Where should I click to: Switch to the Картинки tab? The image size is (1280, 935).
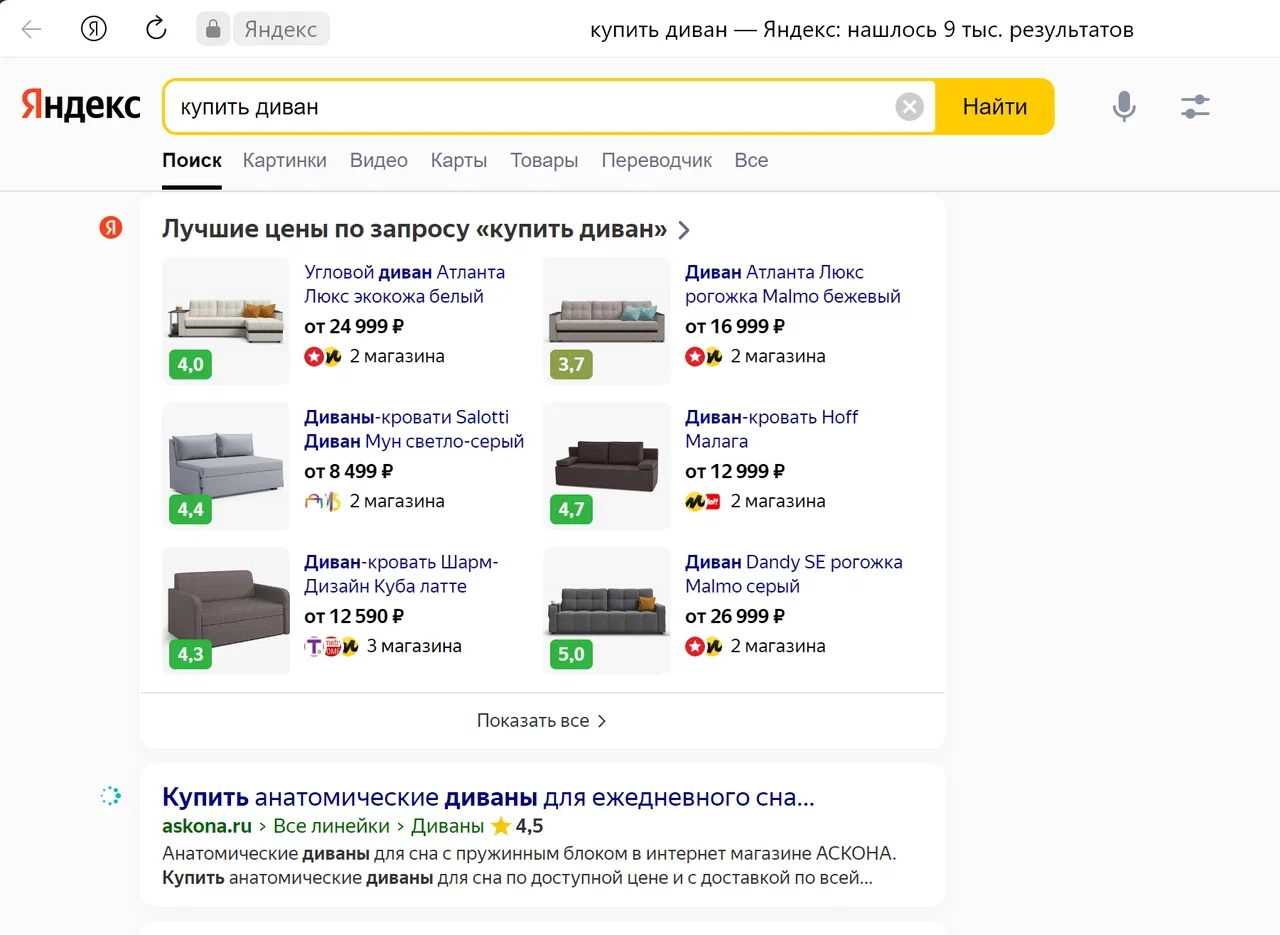coord(285,160)
